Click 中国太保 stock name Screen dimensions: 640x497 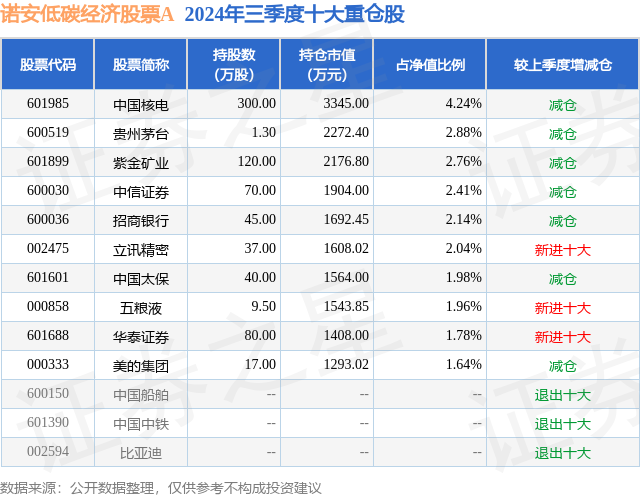tap(141, 278)
